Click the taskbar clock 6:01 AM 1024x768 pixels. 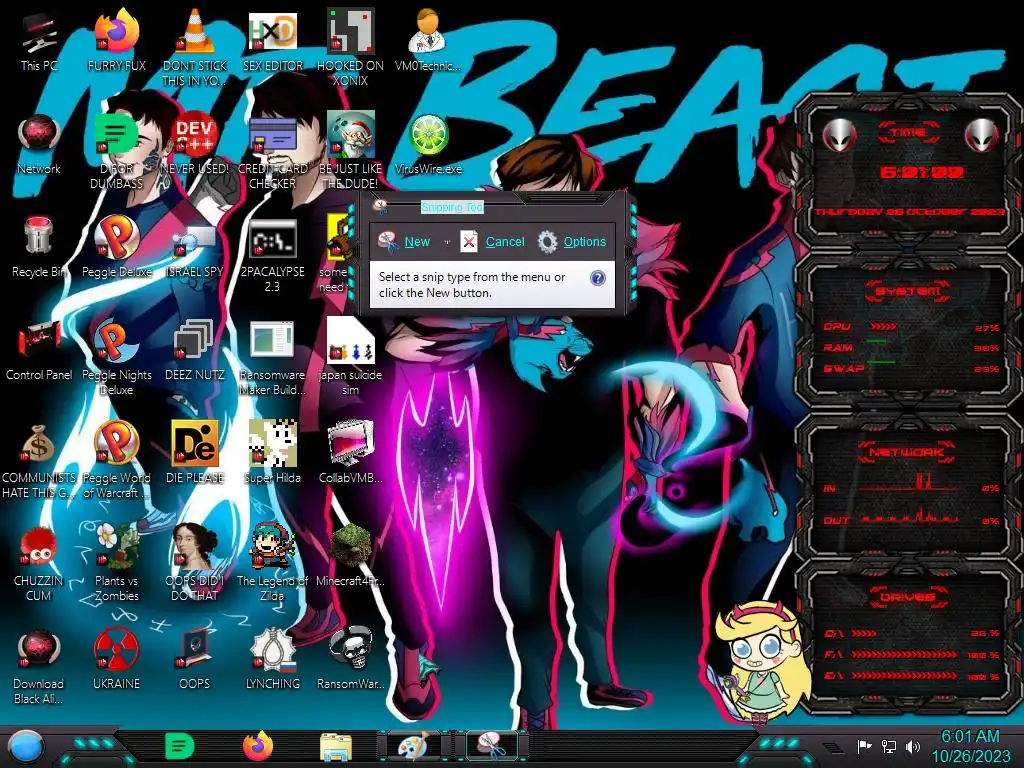(970, 746)
